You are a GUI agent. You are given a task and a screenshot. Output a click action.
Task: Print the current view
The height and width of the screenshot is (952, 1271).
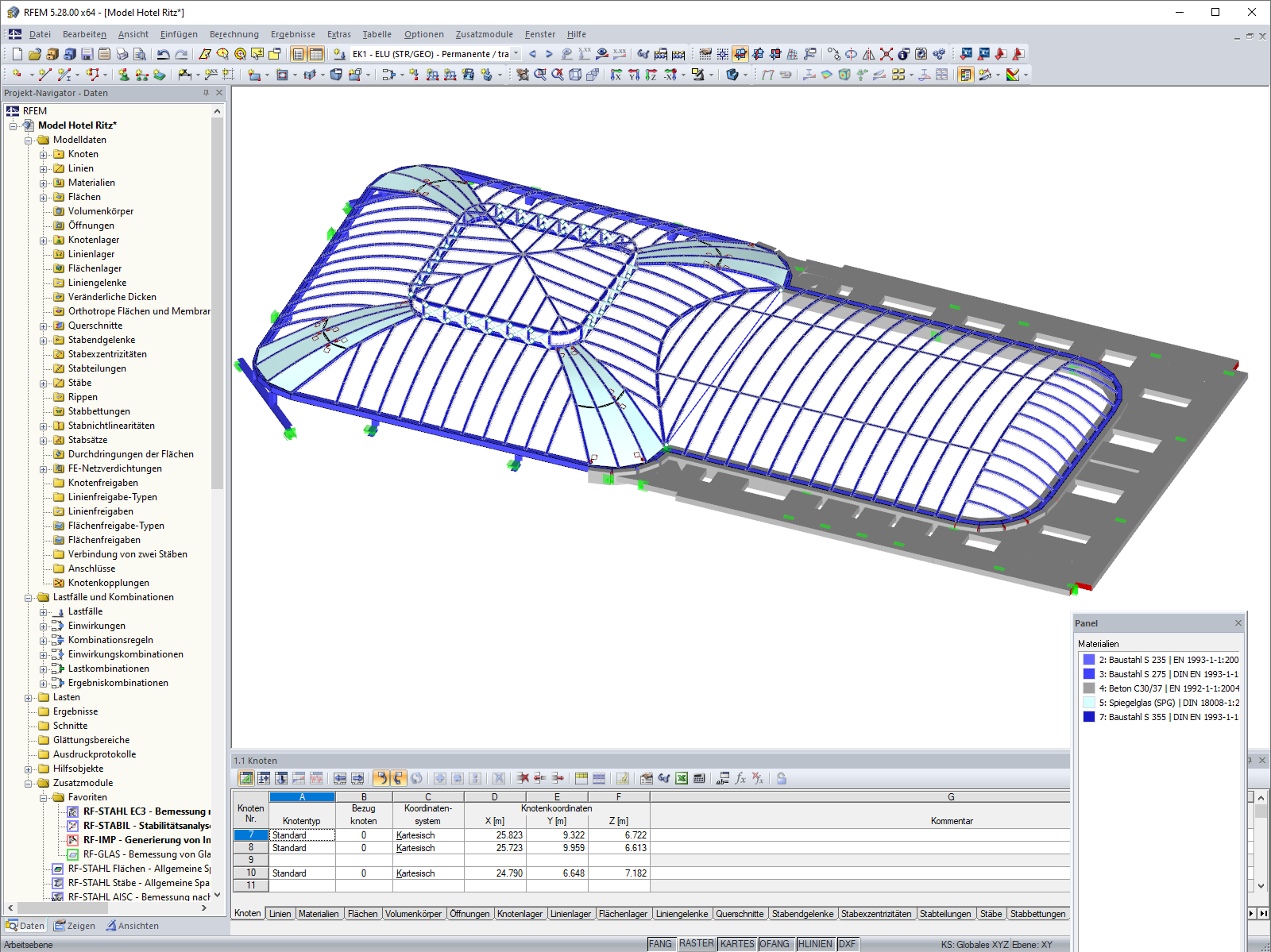point(122,53)
